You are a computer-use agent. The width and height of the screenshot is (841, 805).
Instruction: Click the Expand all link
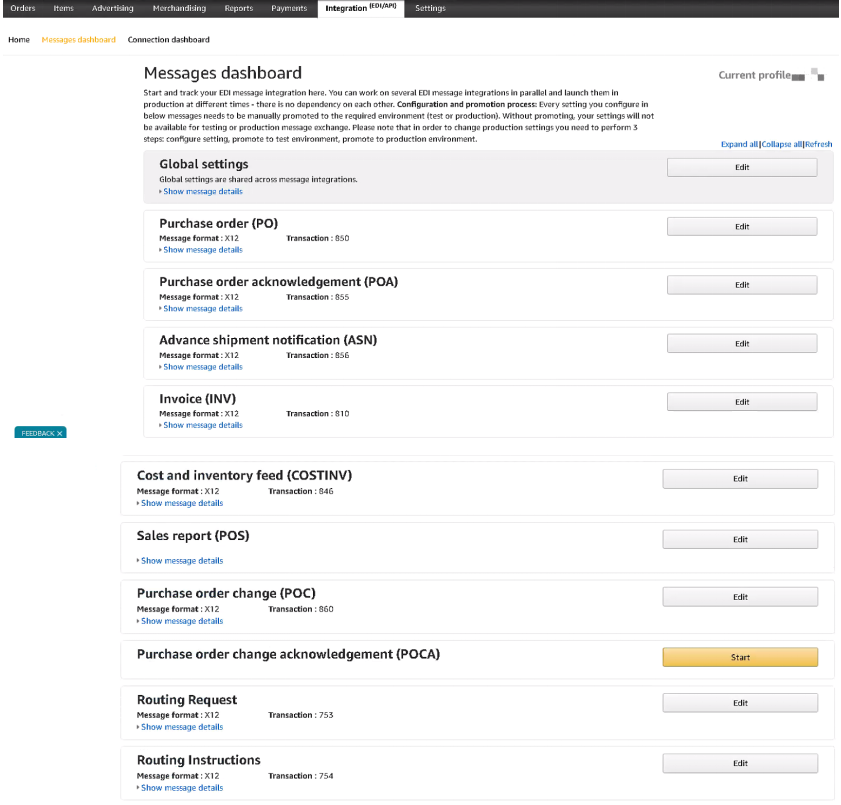[739, 144]
